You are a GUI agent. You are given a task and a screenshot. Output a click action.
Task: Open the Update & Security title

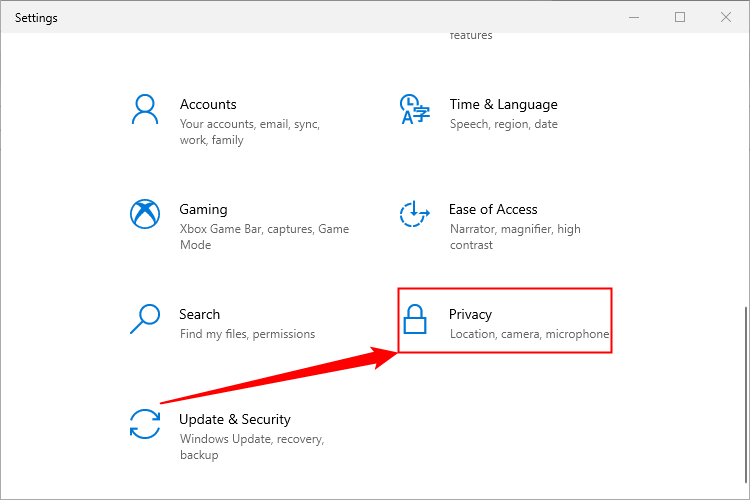tap(235, 419)
